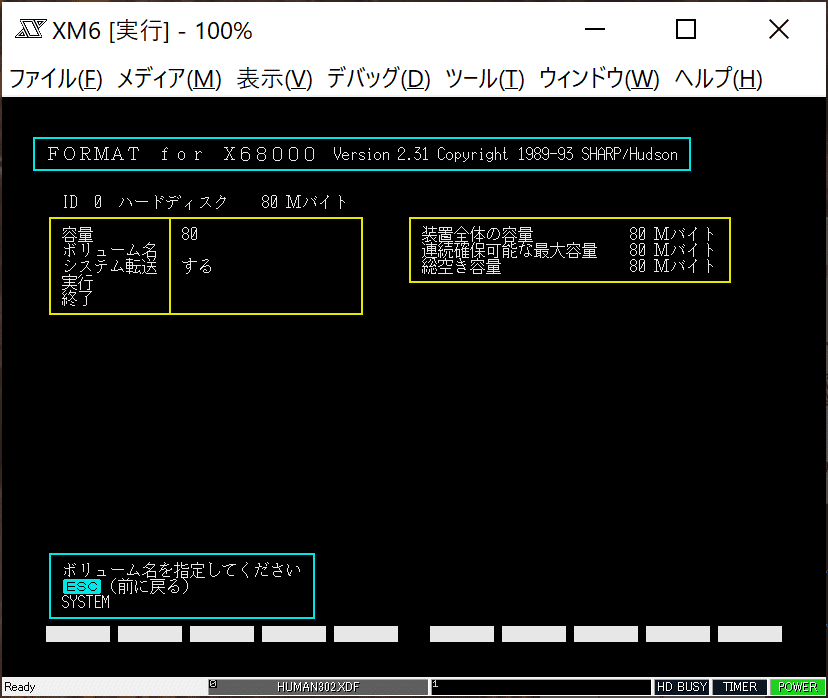The width and height of the screenshot is (828, 698).
Task: Click the first function key bar slot
Action: coord(78,634)
